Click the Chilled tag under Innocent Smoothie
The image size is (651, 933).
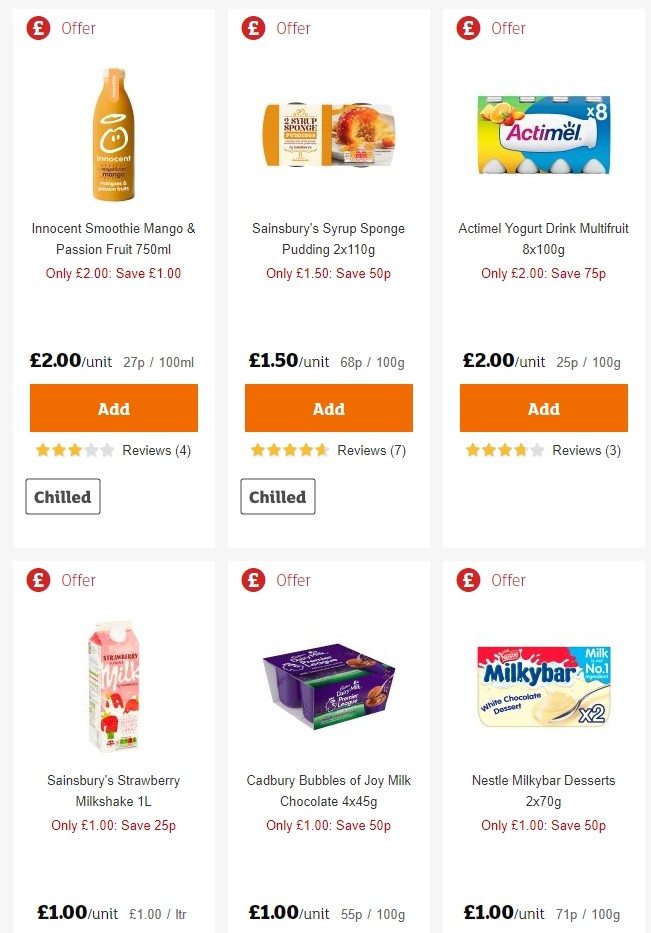point(62,496)
